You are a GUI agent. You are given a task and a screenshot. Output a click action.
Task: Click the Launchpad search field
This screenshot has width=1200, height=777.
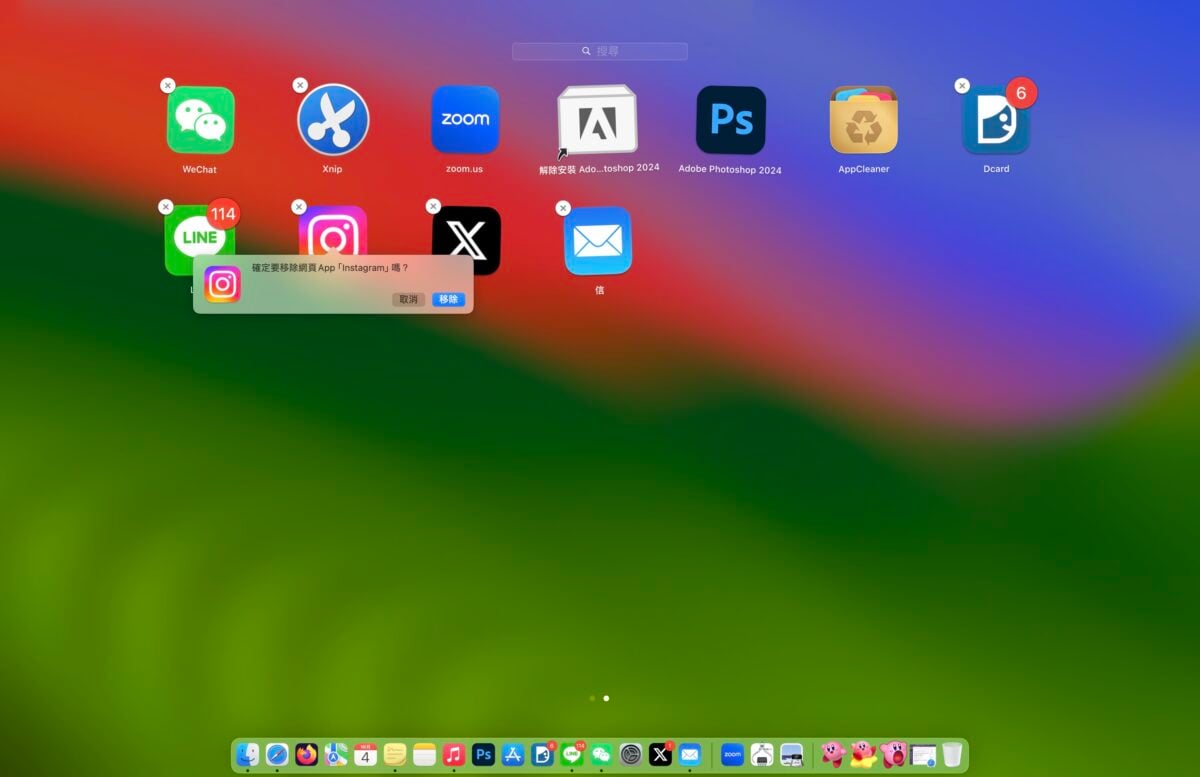coord(600,51)
